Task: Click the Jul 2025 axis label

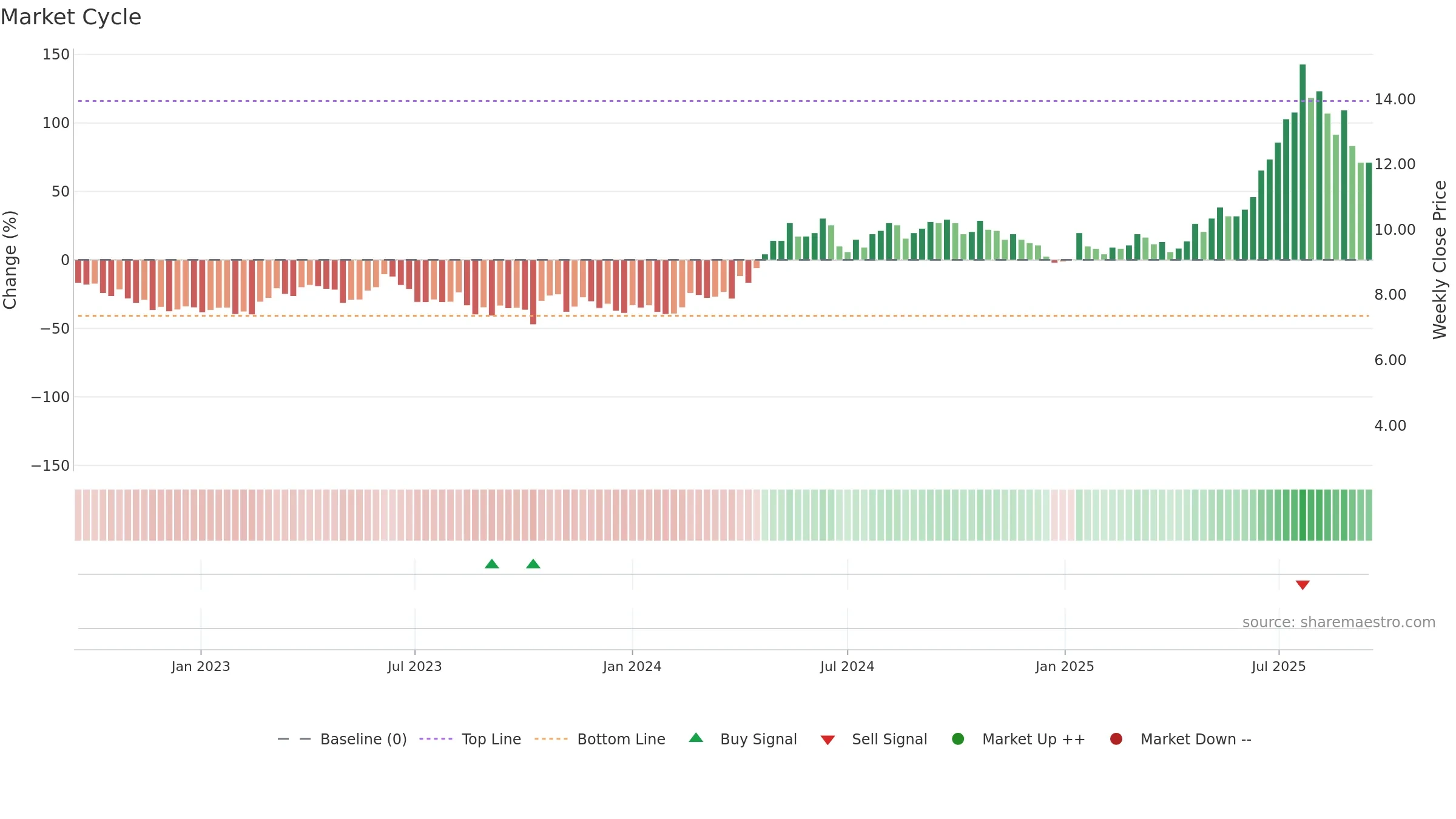Action: [x=1279, y=667]
